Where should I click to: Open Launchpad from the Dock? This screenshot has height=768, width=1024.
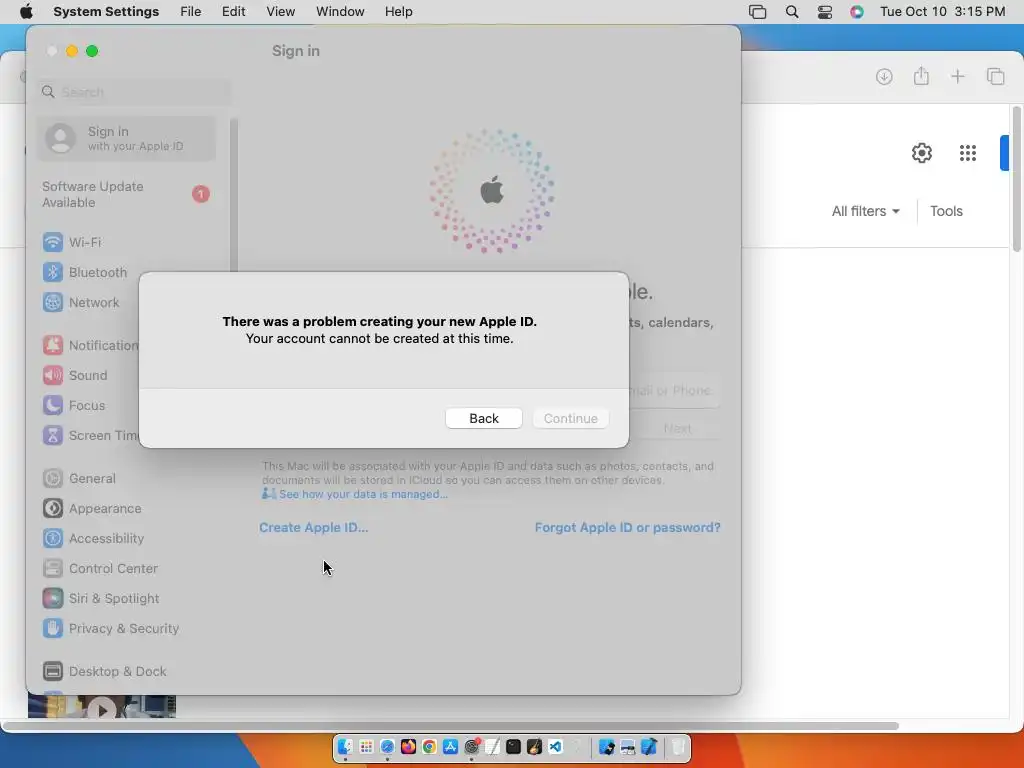[x=366, y=746]
